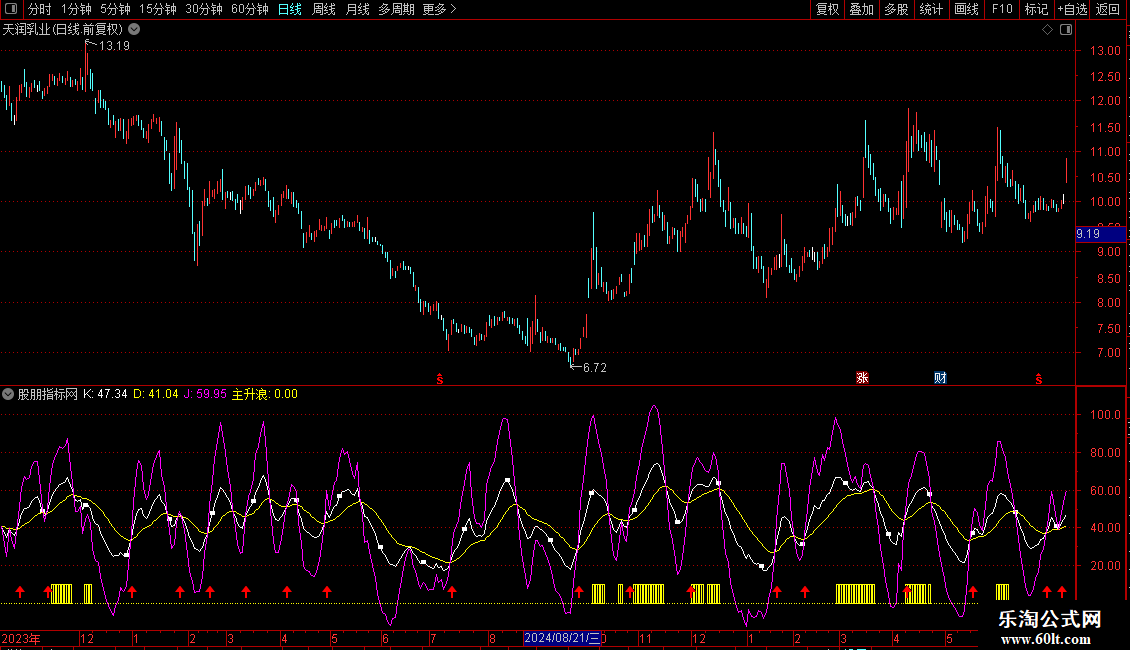Click the 复权 adjustment button

pyautogui.click(x=827, y=9)
